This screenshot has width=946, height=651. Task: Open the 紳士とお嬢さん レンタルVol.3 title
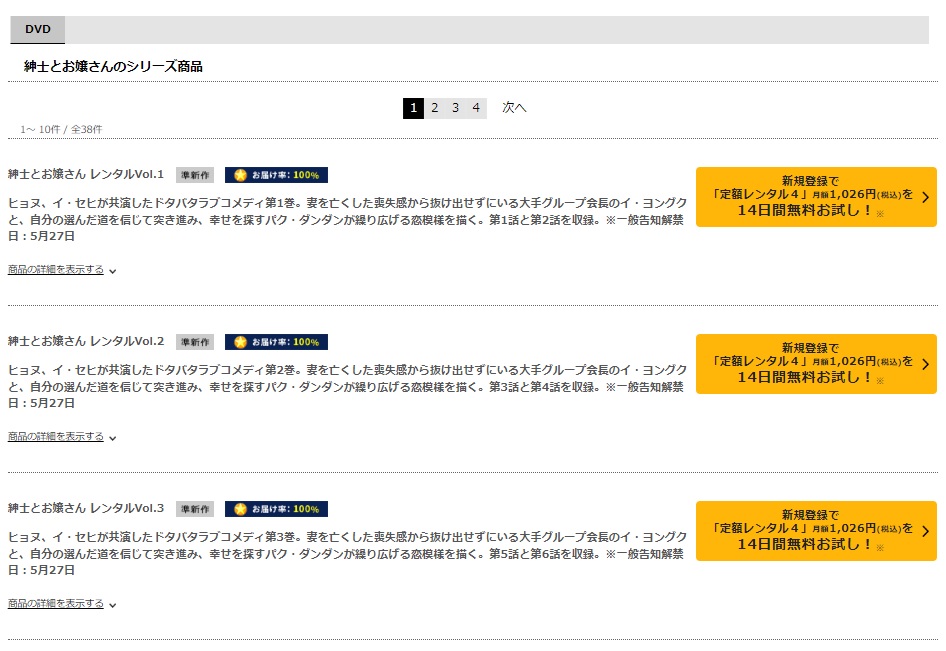(86, 509)
